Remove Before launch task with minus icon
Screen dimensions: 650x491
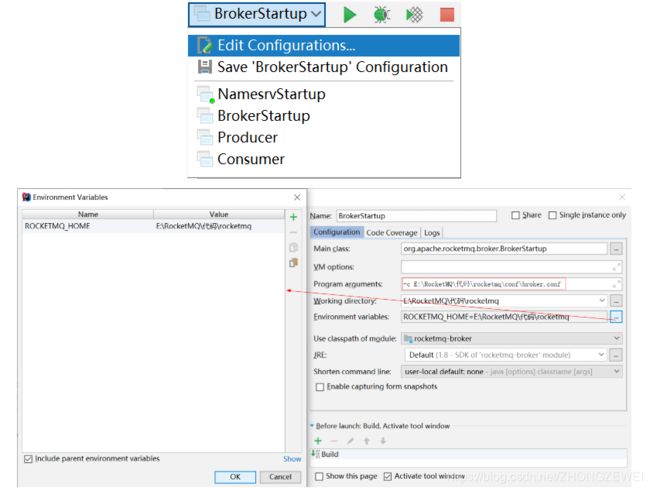334,441
